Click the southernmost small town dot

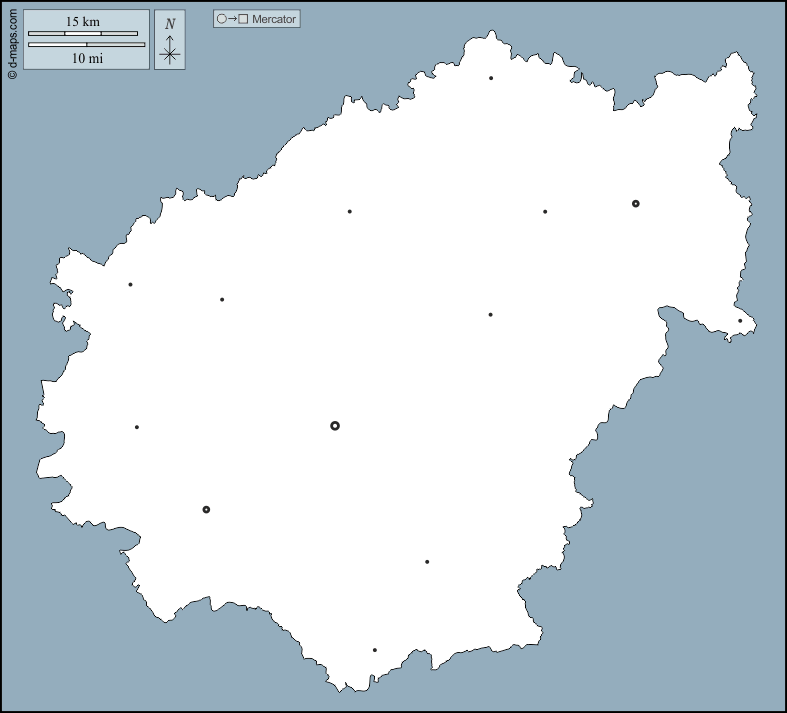[x=375, y=650]
